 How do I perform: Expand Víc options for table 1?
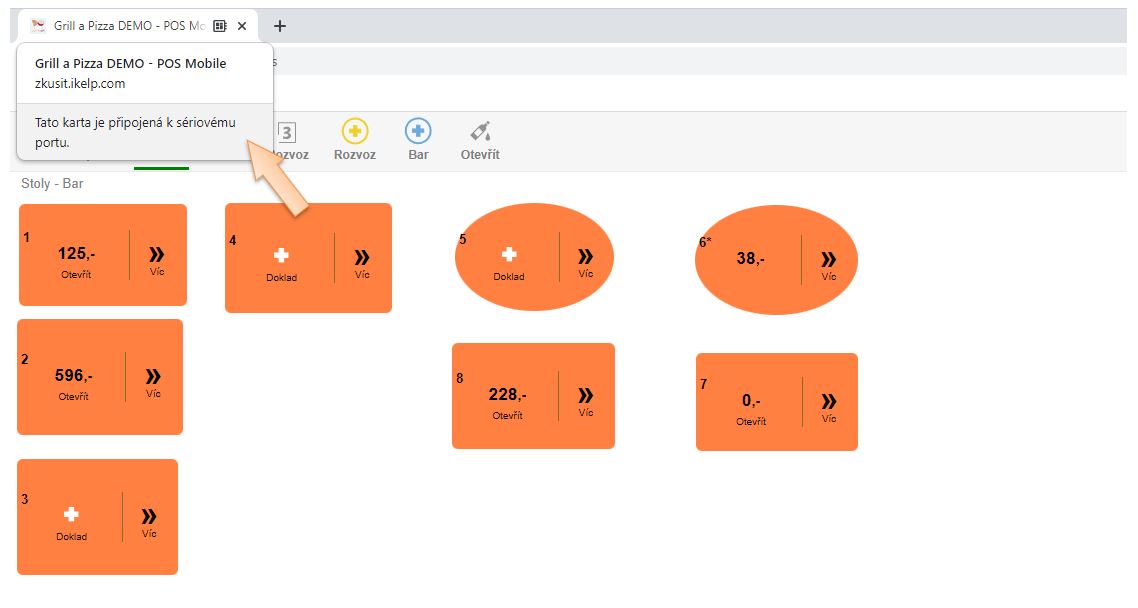pyautogui.click(x=158, y=259)
